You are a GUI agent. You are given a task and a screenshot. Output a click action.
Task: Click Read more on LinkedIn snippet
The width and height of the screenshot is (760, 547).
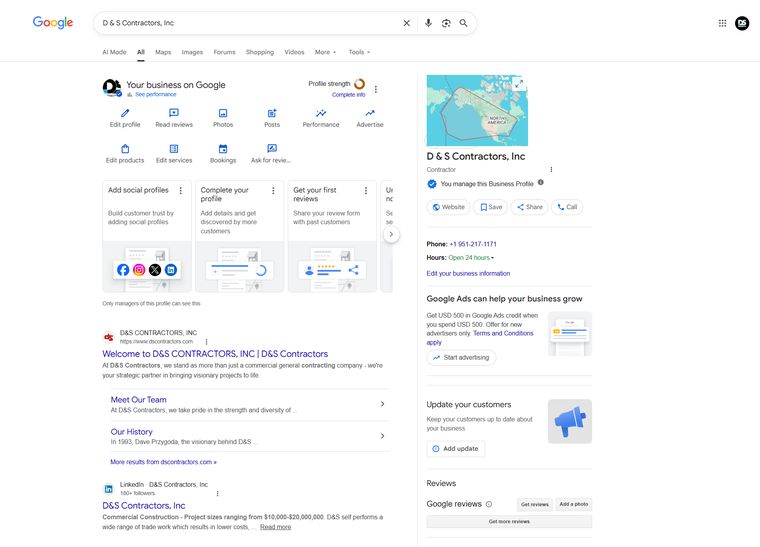coord(275,527)
